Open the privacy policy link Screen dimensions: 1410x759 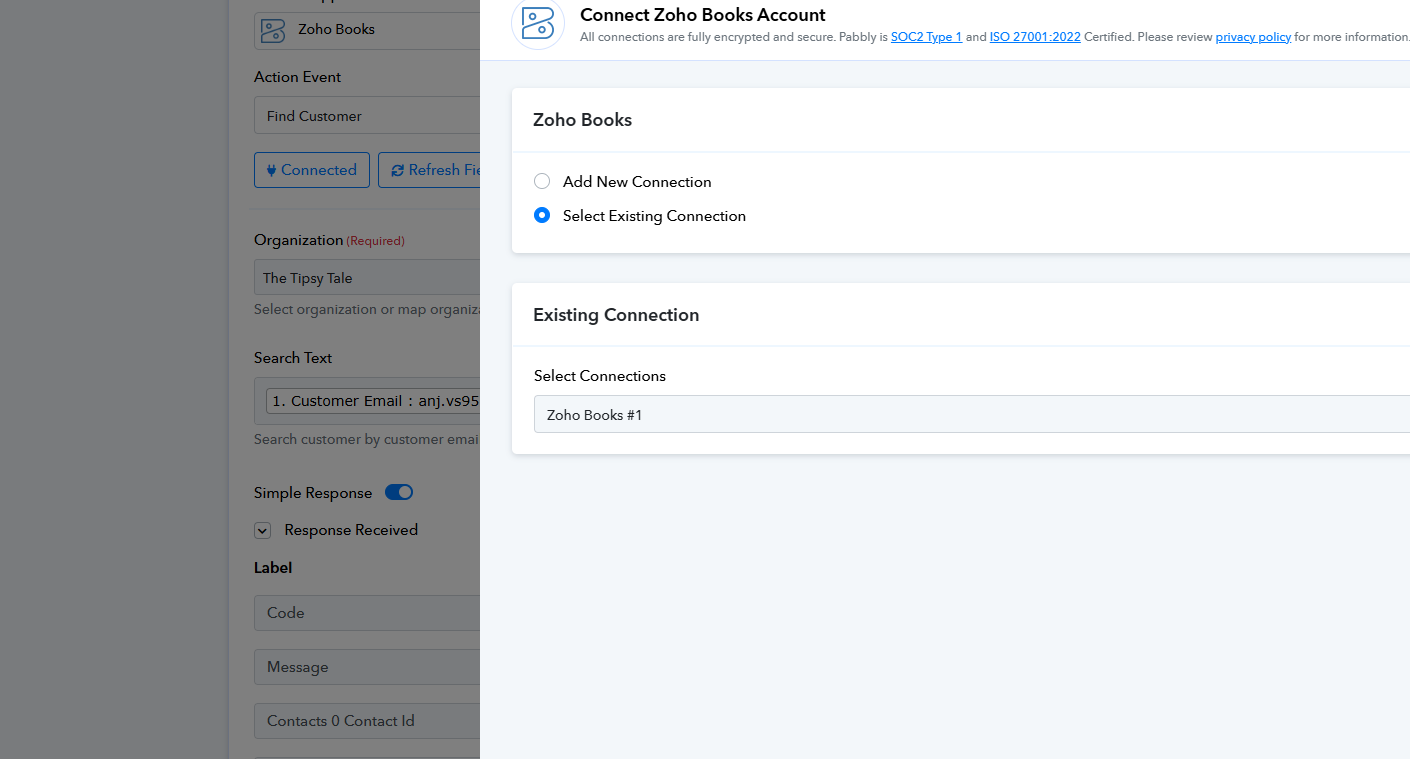click(x=1253, y=37)
